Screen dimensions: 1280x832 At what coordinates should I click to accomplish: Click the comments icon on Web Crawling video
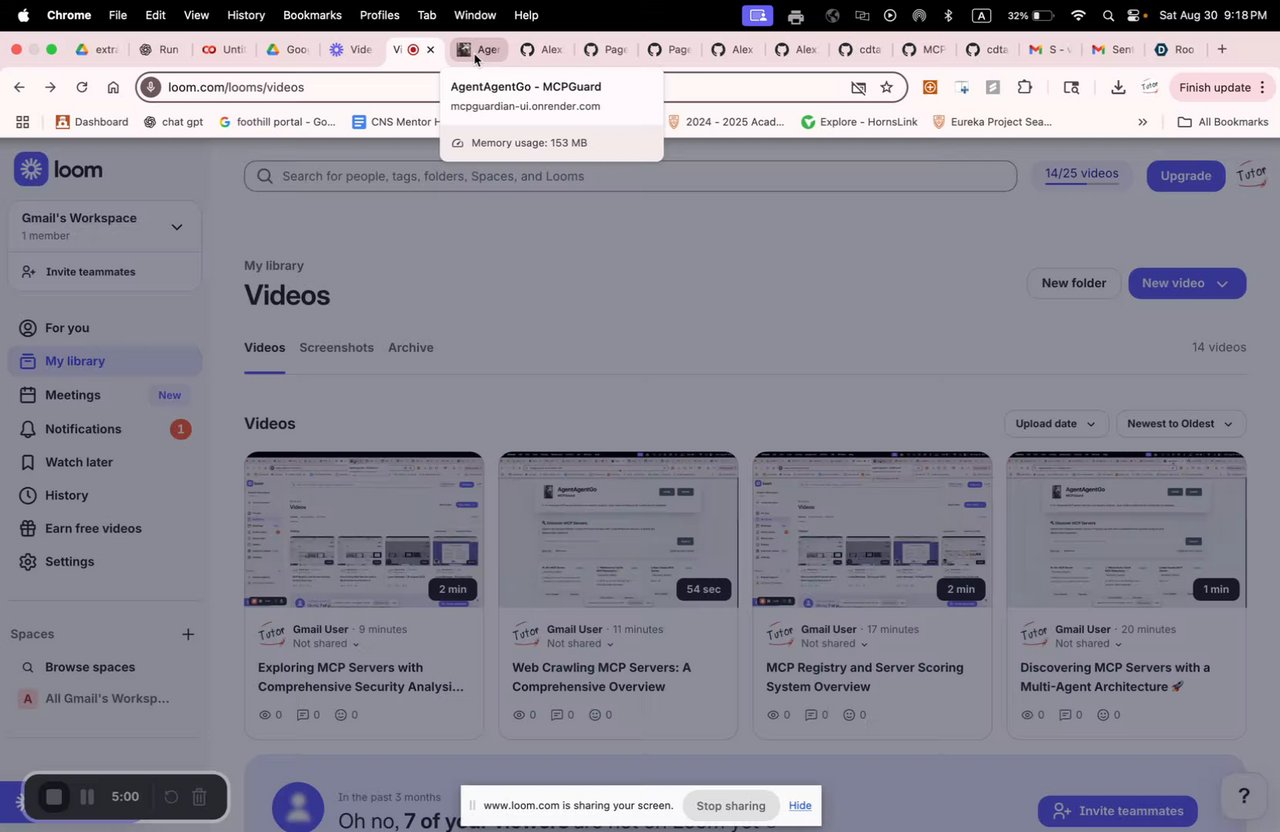(x=558, y=715)
